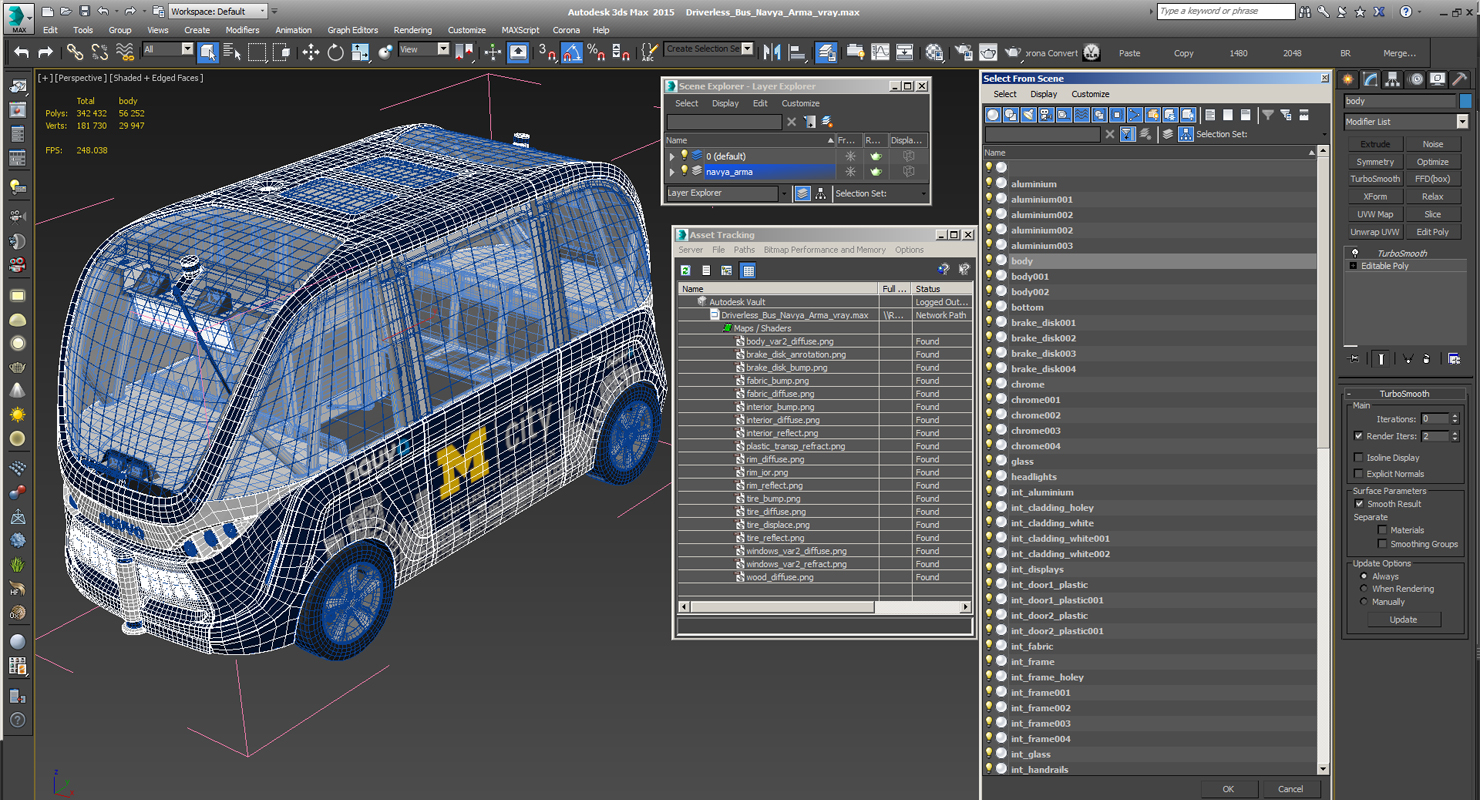Toggle TurboSmooth modifier lightbulb in stack
This screenshot has width=1480, height=800.
pyautogui.click(x=1355, y=253)
